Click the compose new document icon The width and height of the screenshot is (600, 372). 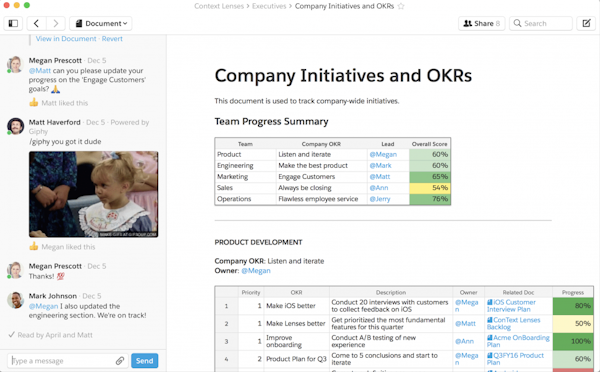coord(586,23)
